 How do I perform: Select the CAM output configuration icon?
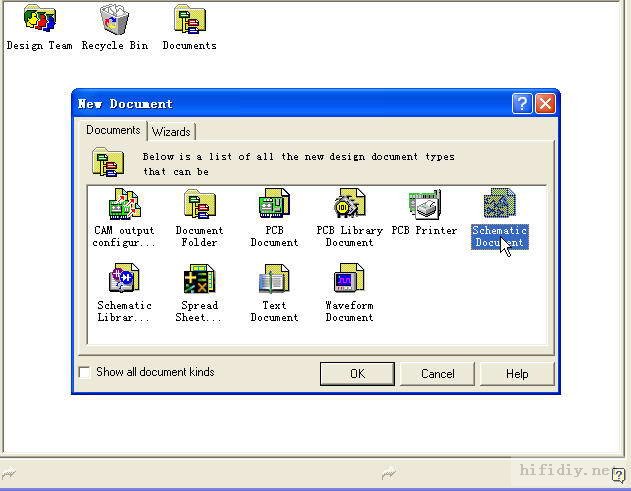tap(124, 205)
